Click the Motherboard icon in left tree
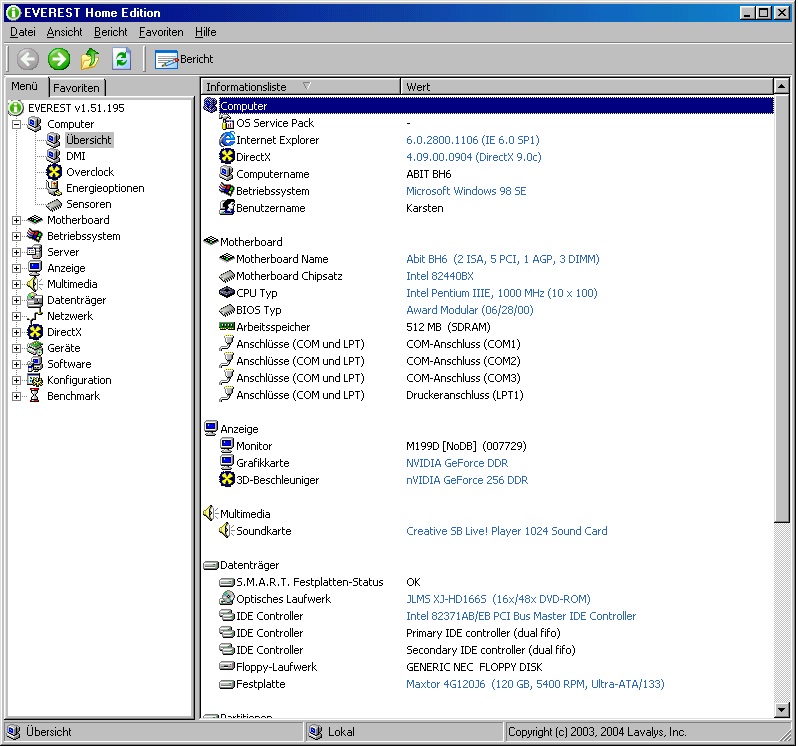Screen dimensions: 798x746 tap(35, 220)
